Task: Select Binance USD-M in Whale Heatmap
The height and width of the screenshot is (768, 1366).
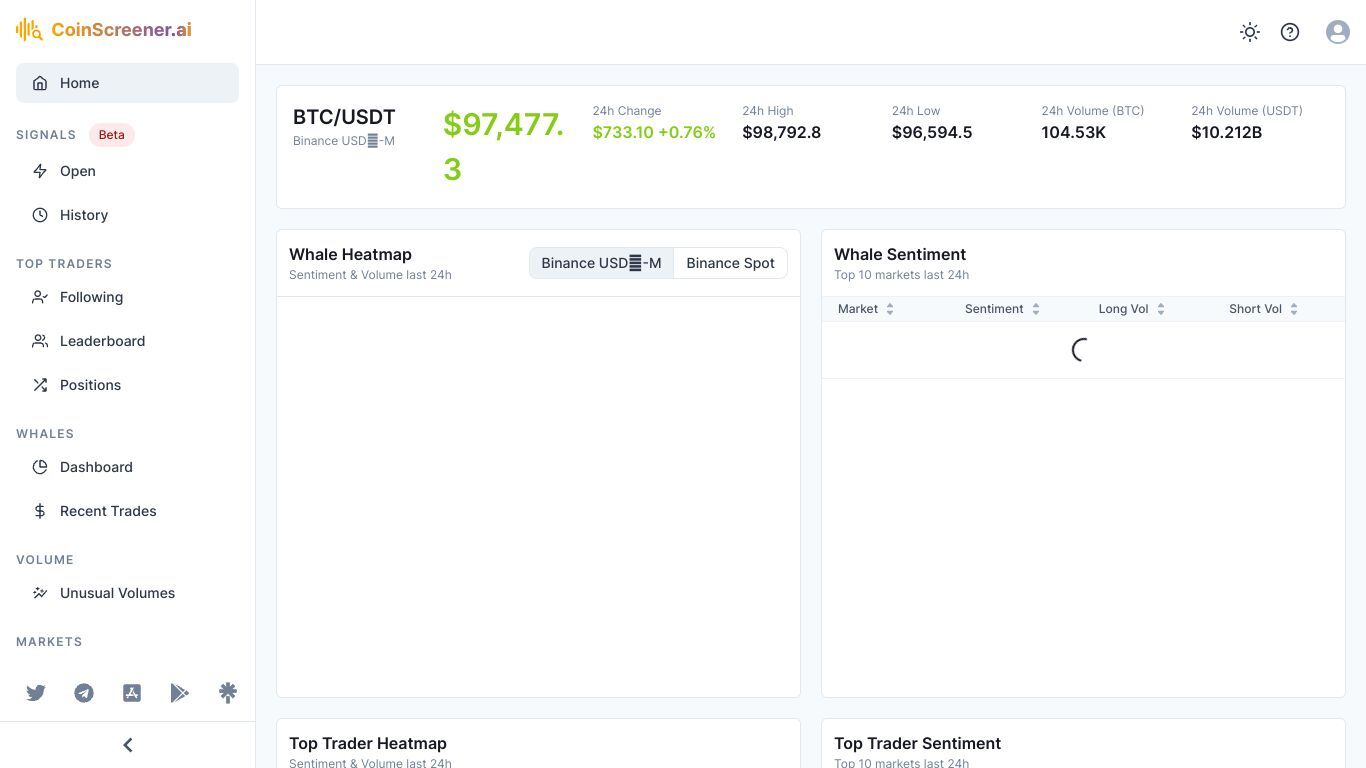Action: tap(601, 263)
